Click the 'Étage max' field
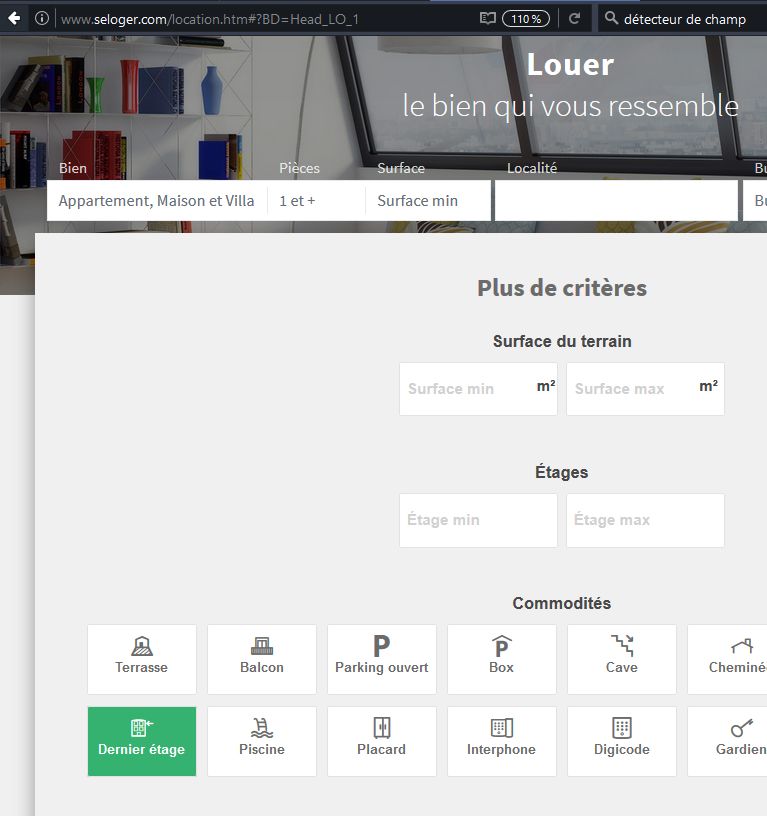This screenshot has width=767, height=816. click(x=645, y=520)
